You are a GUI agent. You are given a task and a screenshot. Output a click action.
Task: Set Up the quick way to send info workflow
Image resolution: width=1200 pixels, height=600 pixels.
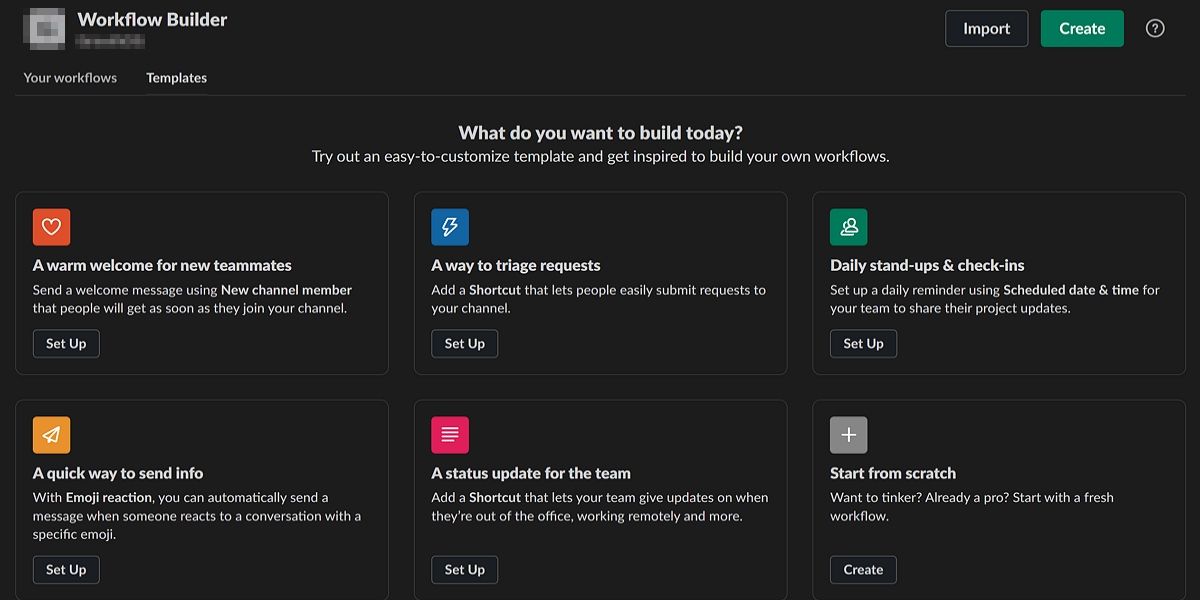[66, 569]
